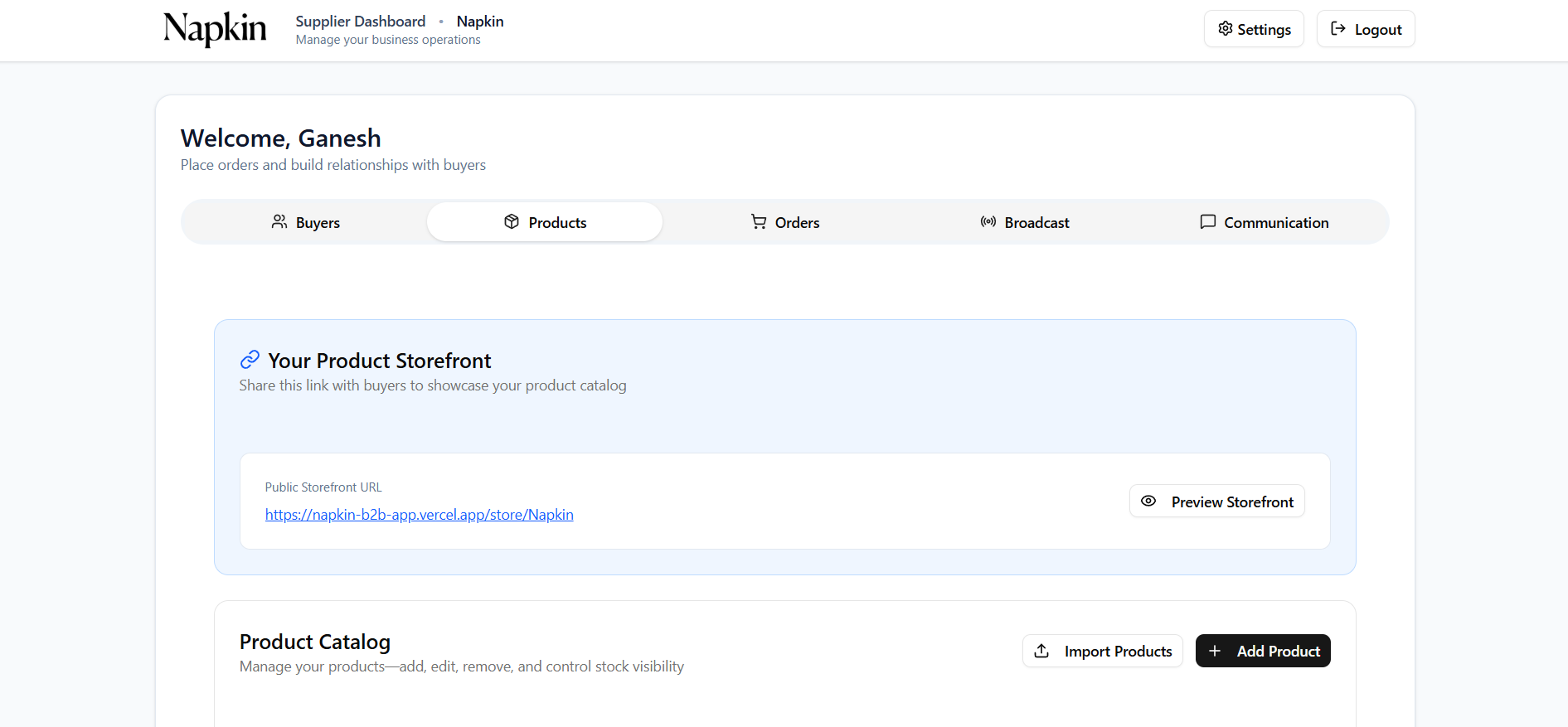
Task: Click the Supplier Dashboard header title
Action: click(x=360, y=22)
